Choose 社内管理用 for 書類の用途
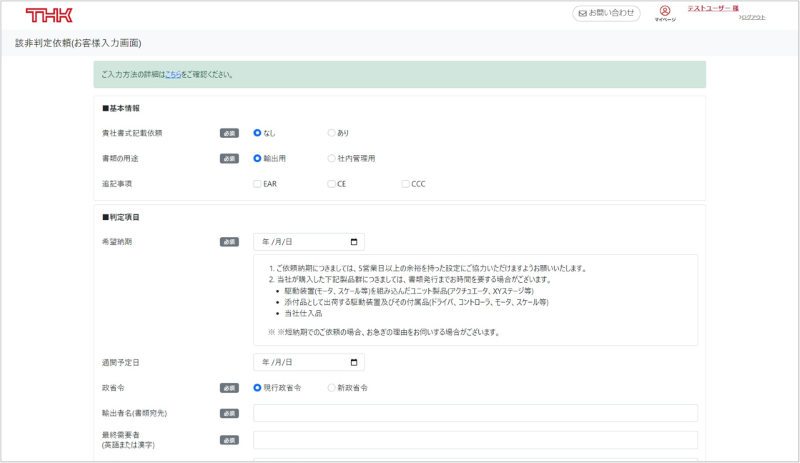Viewport: 800px width, 463px height. click(332, 158)
